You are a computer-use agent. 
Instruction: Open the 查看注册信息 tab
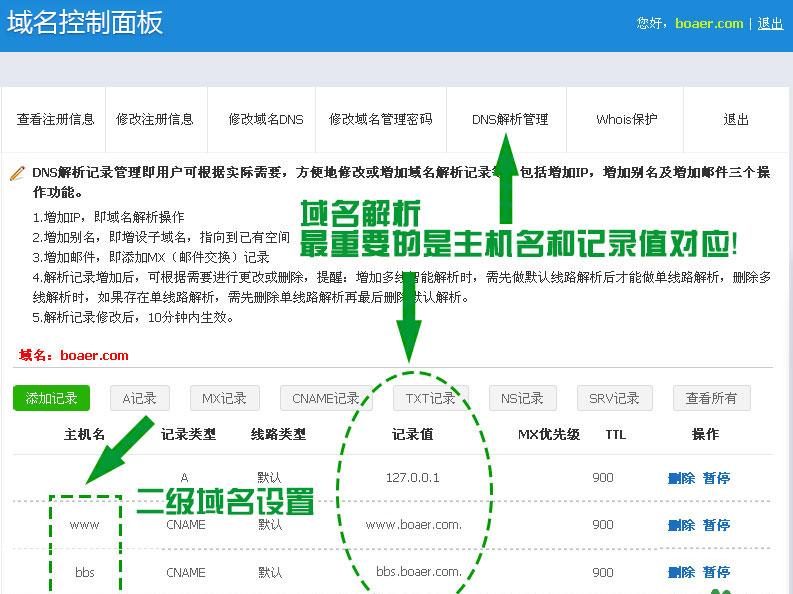tap(55, 119)
